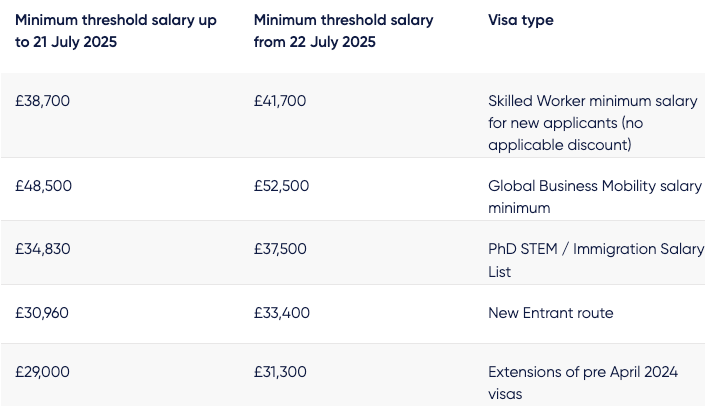Click the Skilled Worker minimum salary description
Viewport: 708px width, 409px height.
pyautogui.click(x=592, y=123)
